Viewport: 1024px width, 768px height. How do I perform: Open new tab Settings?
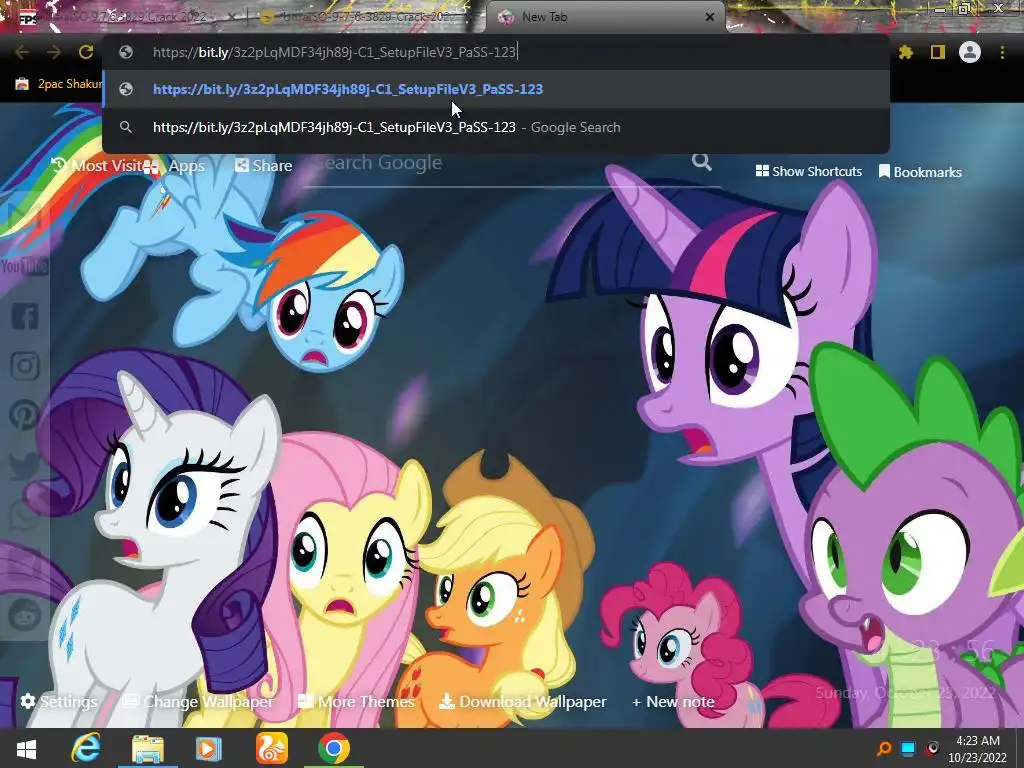pos(59,702)
